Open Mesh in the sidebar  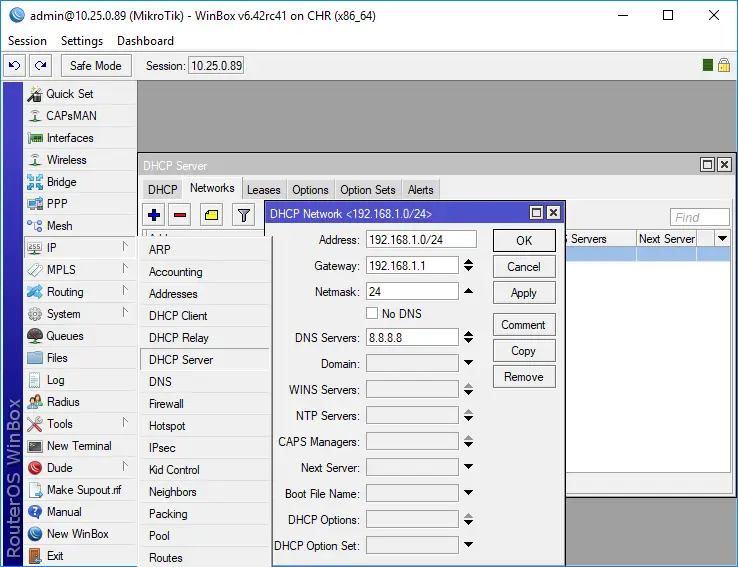pyautogui.click(x=80, y=226)
